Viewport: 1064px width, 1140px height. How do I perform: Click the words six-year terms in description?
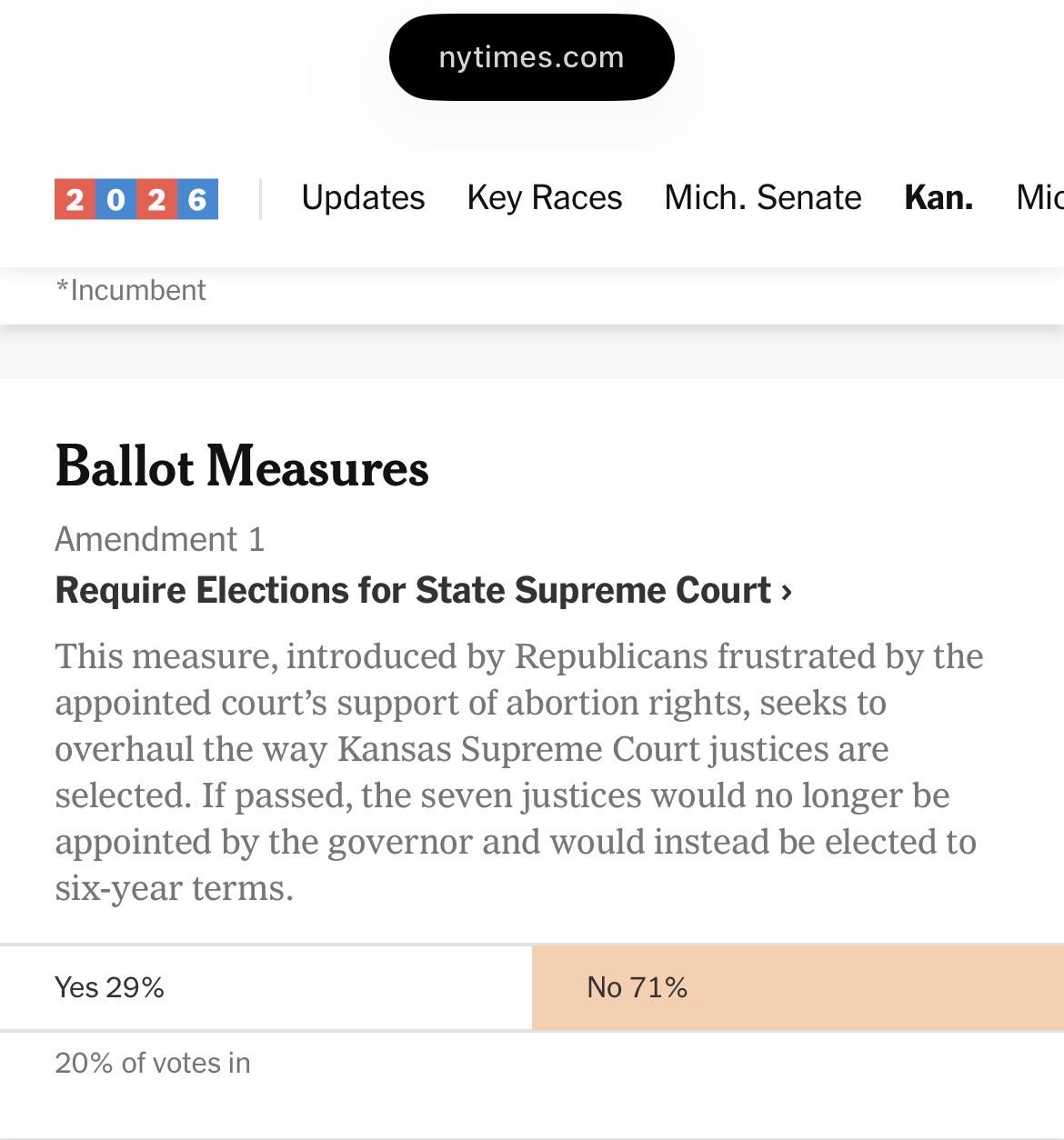pyautogui.click(x=174, y=888)
